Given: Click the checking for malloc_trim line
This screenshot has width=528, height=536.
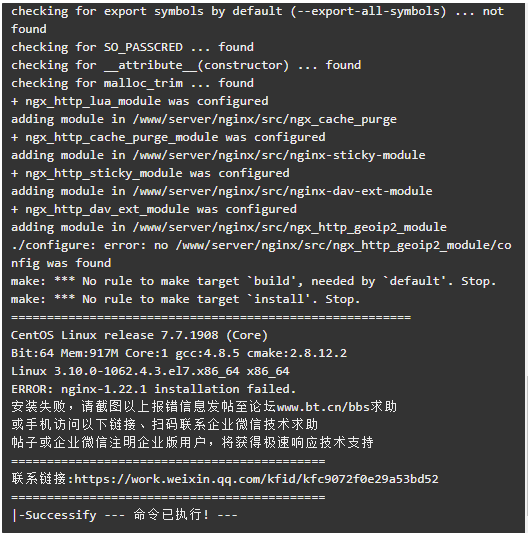Looking at the screenshot, I should 133,83.
